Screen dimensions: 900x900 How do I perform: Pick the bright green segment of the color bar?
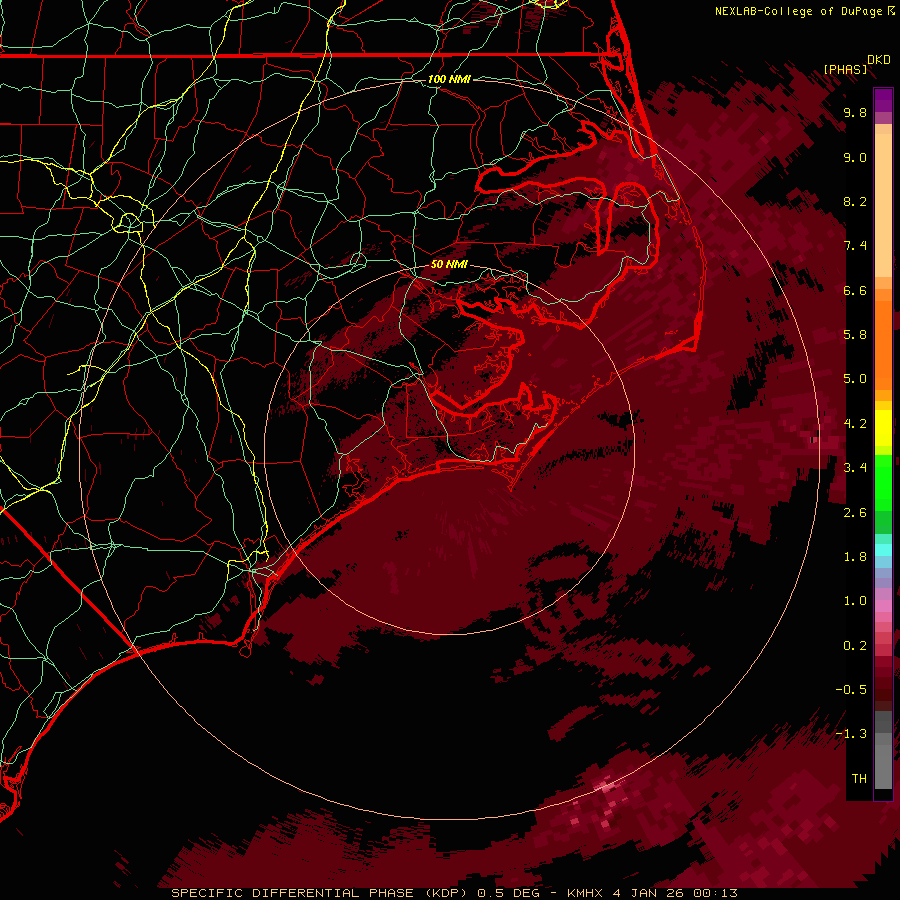click(883, 483)
